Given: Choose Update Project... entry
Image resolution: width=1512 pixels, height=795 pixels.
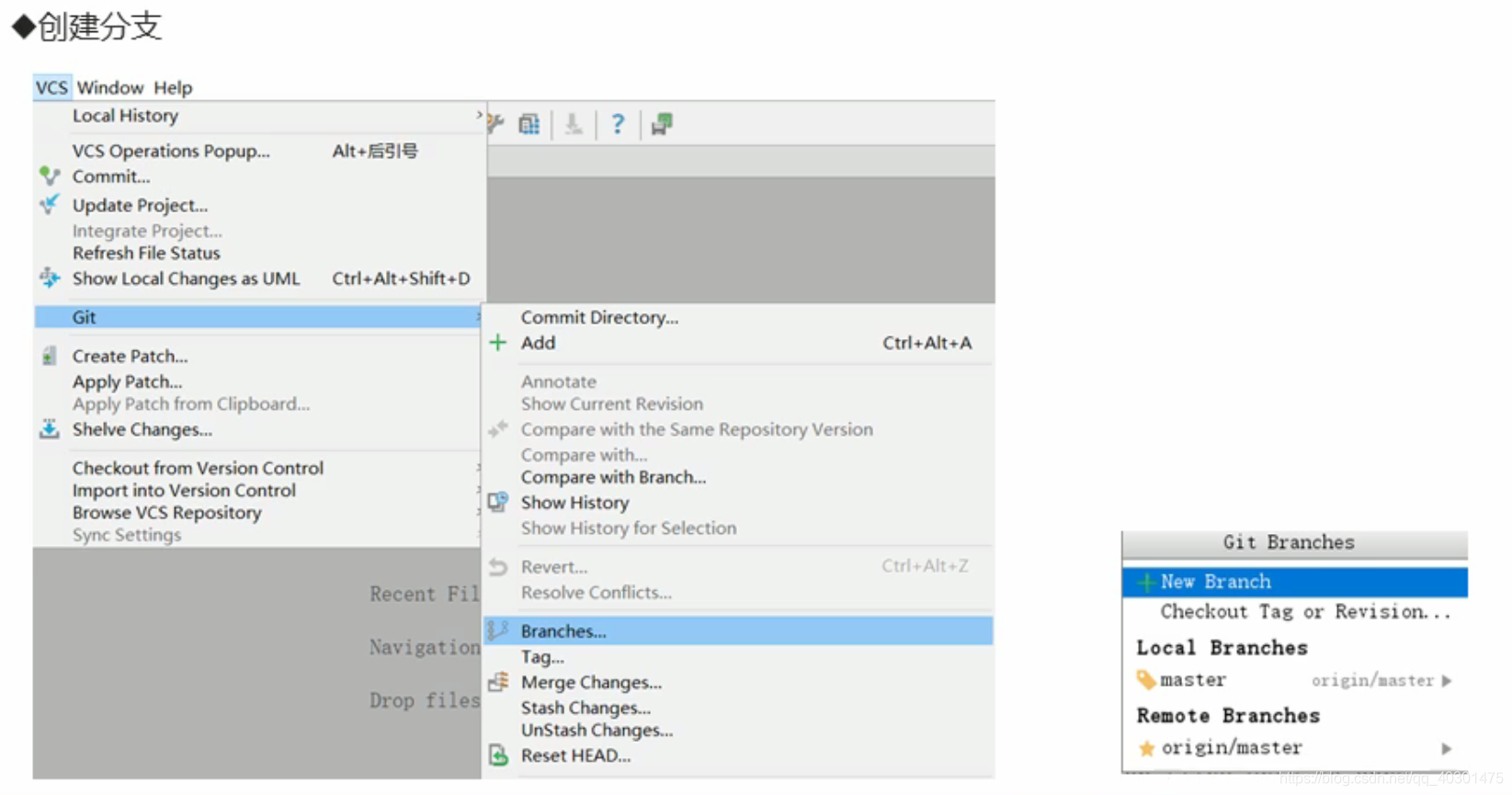Looking at the screenshot, I should (140, 205).
